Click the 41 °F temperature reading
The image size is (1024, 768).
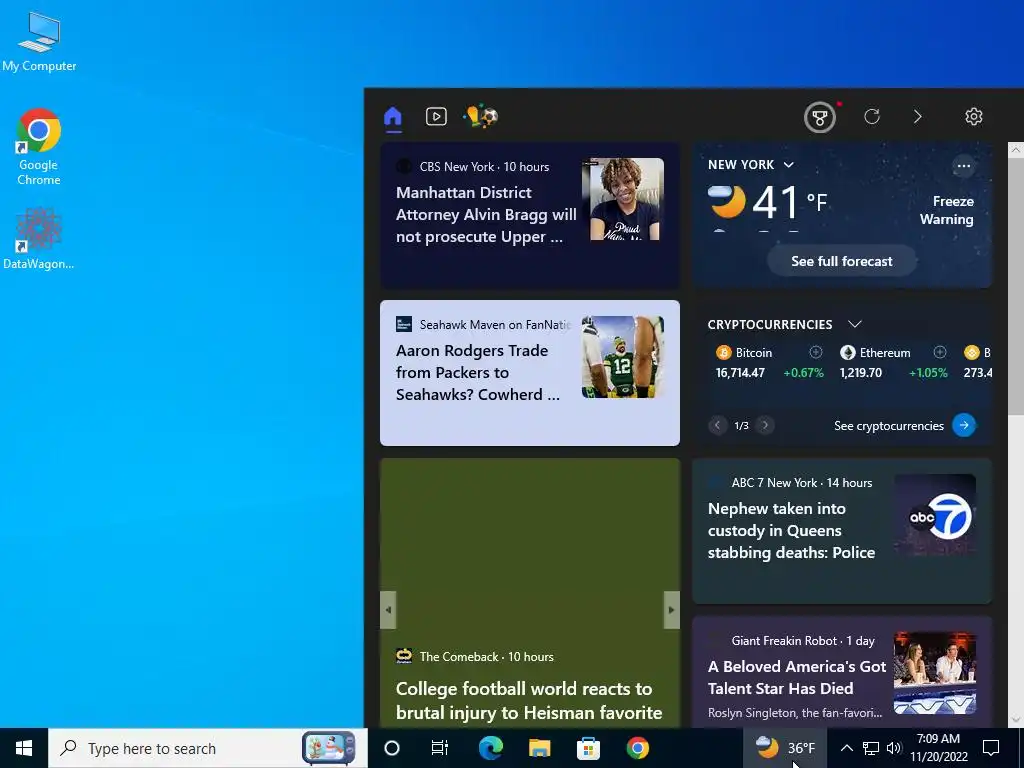point(790,202)
